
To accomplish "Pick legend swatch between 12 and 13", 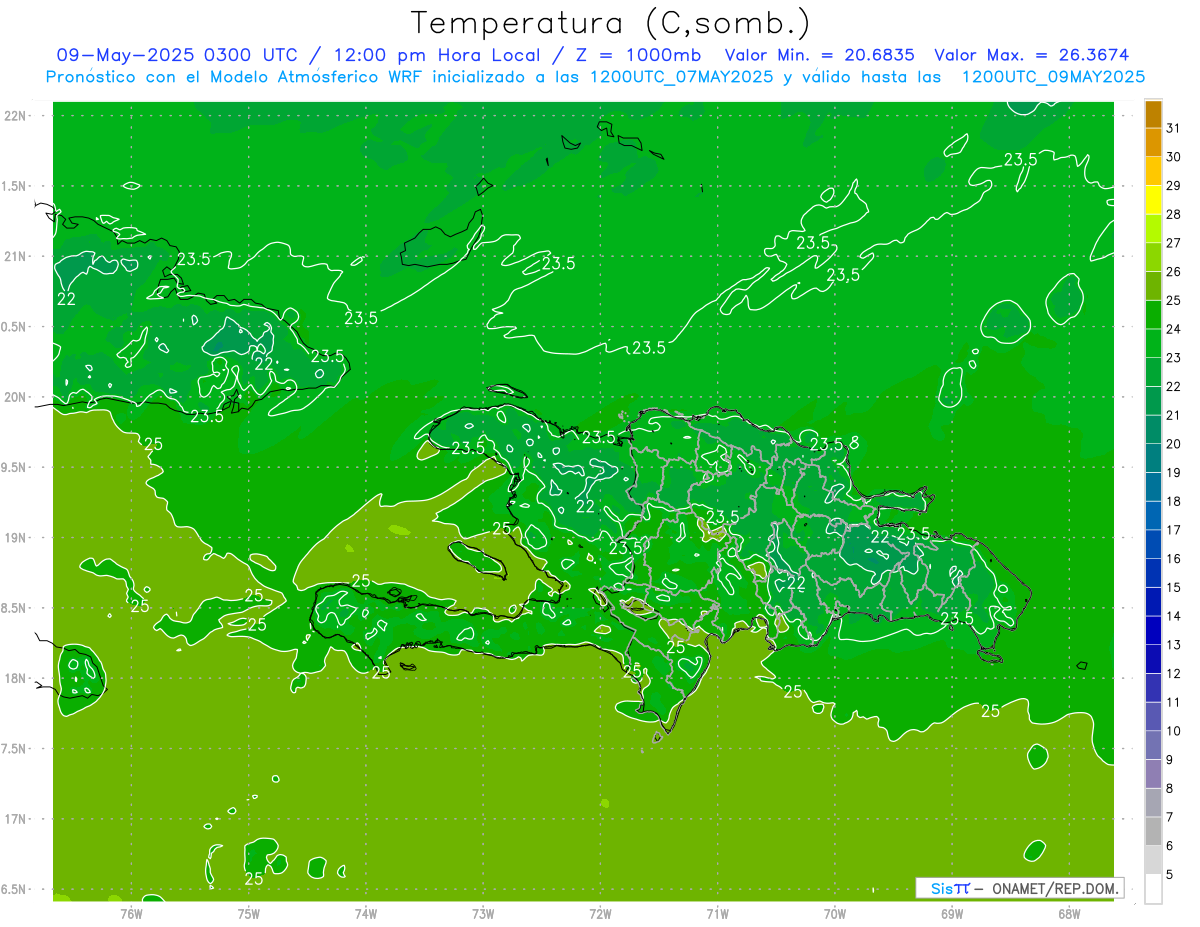I will pos(1153,659).
